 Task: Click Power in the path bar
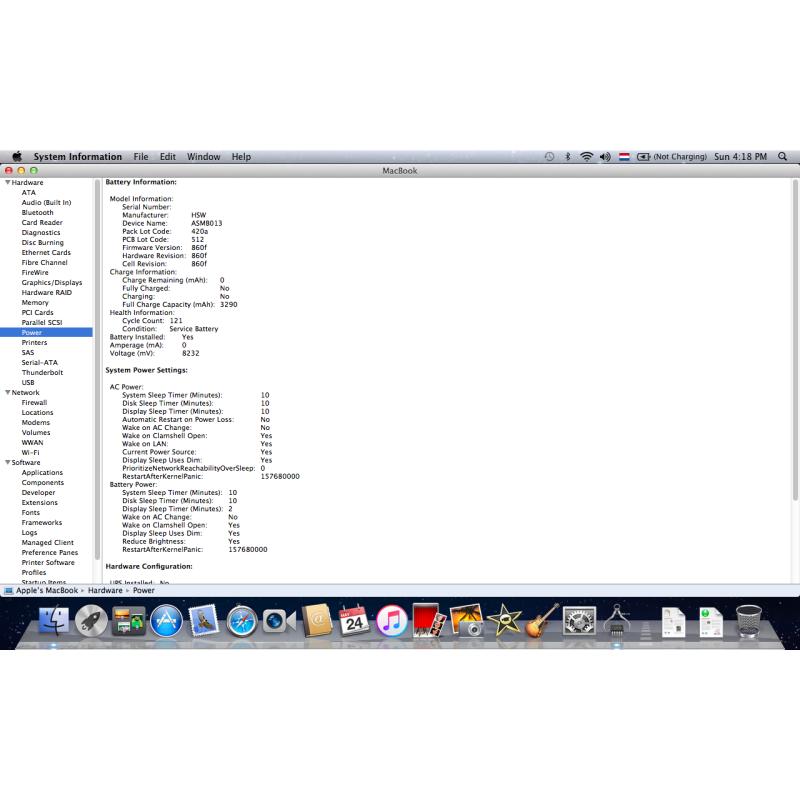point(143,590)
